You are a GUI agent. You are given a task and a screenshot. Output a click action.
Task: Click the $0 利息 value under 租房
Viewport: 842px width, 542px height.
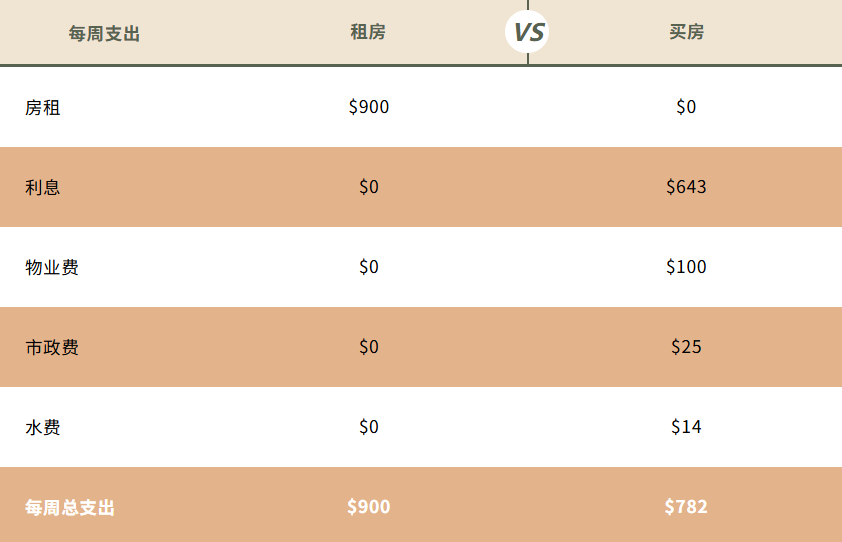tap(369, 187)
